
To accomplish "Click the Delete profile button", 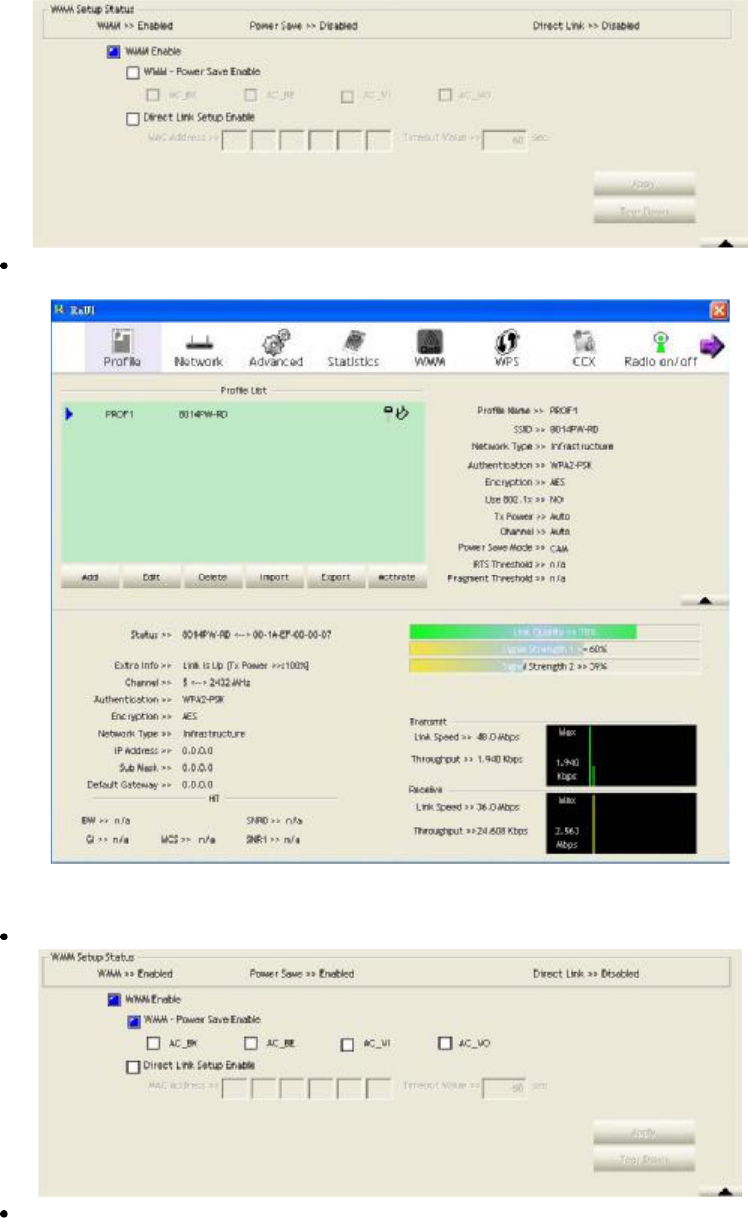I will tap(213, 577).
